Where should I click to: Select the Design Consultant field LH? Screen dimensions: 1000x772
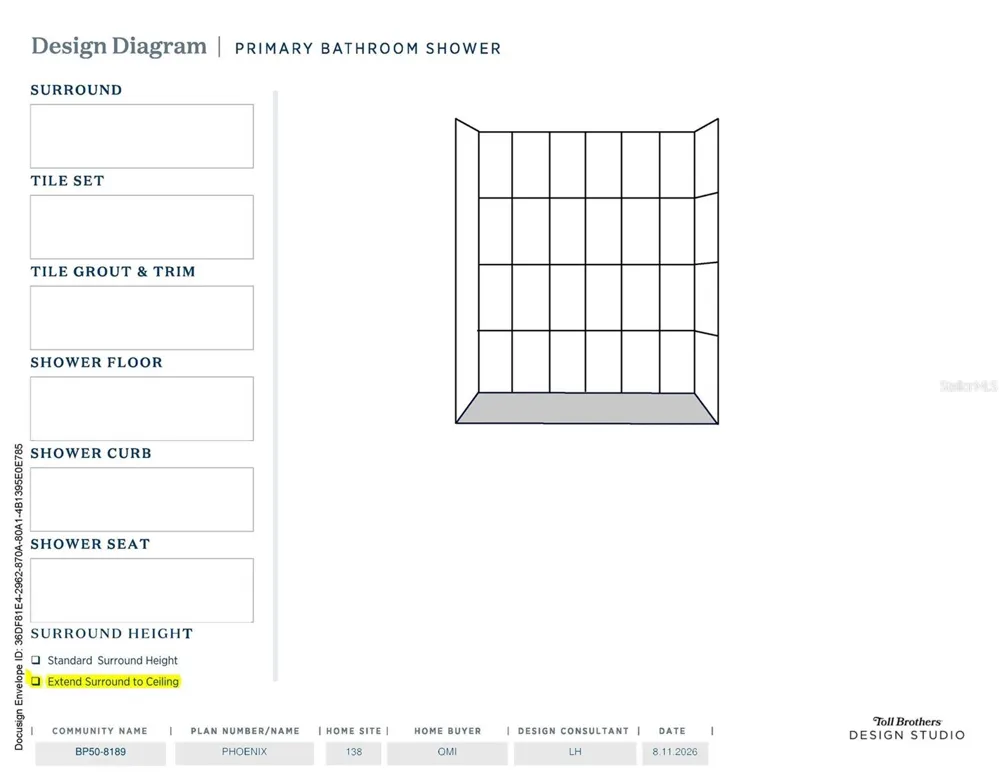pyautogui.click(x=575, y=752)
